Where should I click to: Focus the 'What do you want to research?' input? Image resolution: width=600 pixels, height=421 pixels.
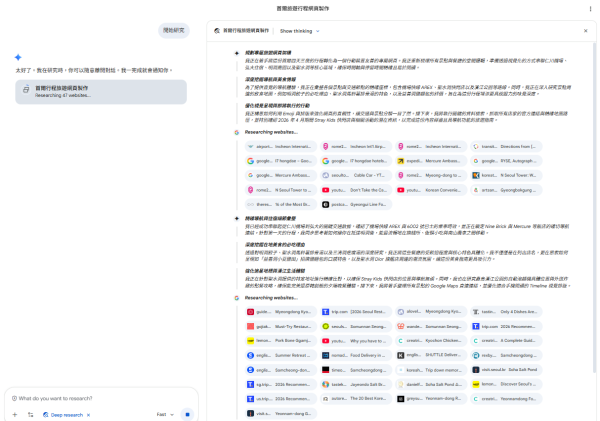pos(100,397)
